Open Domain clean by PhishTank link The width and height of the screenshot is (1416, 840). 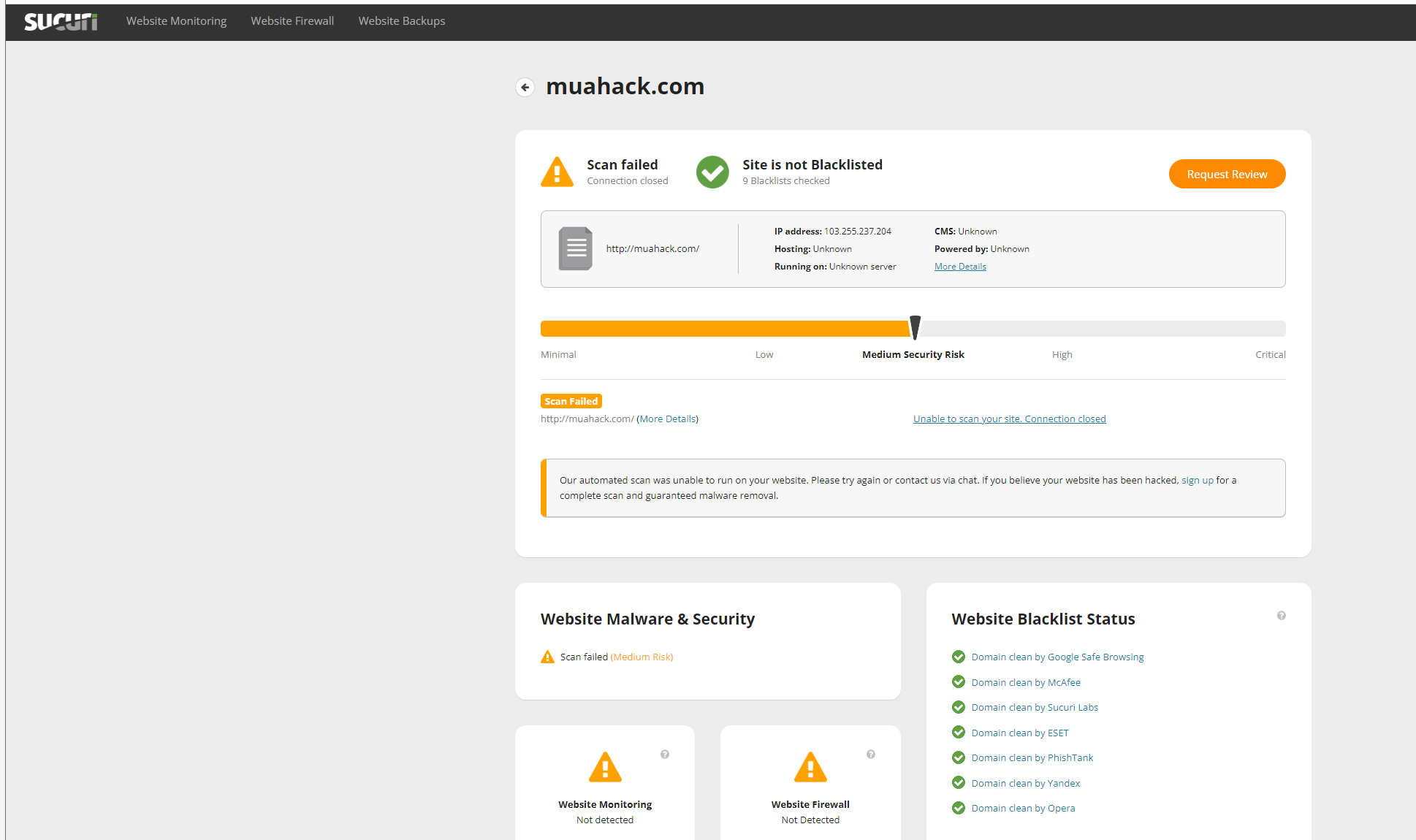point(1032,758)
